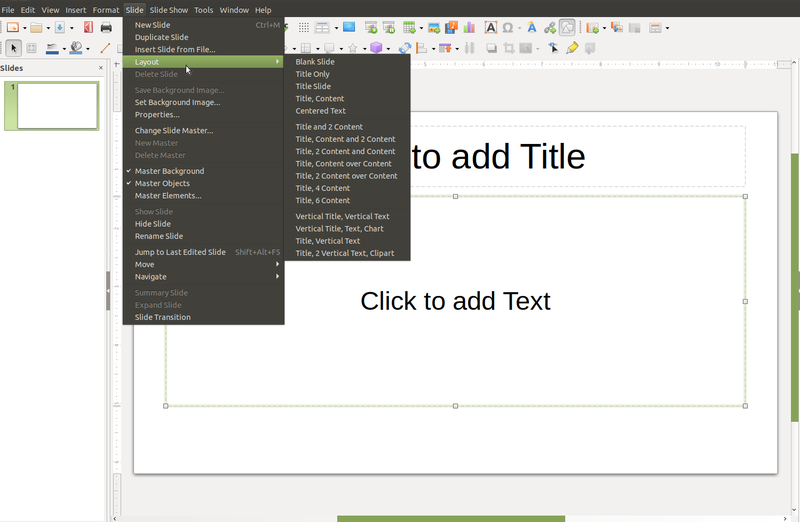
Task: Open the Insert Table dropdown arrow
Action: pos(421,28)
